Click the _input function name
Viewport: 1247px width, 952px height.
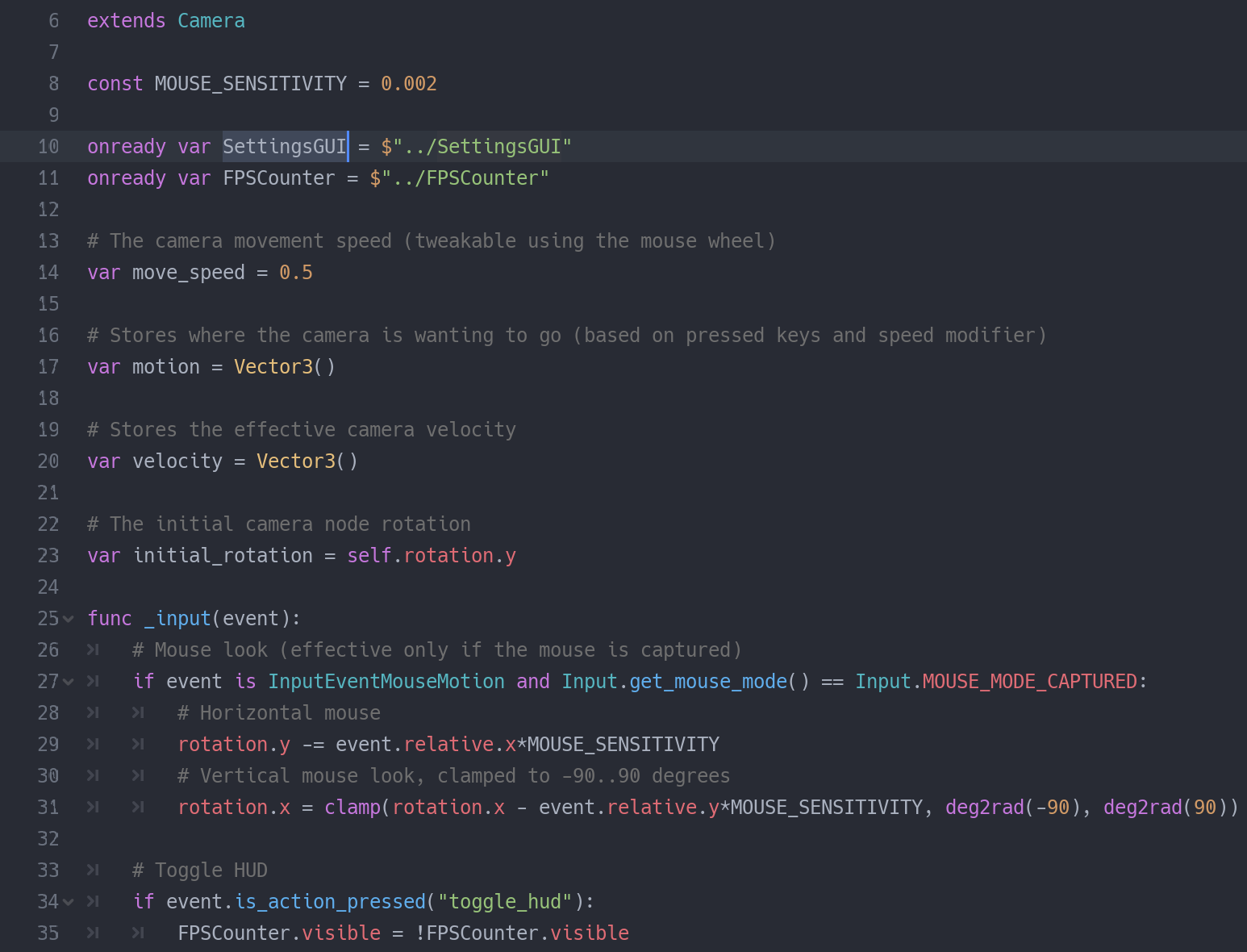pyautogui.click(x=177, y=619)
